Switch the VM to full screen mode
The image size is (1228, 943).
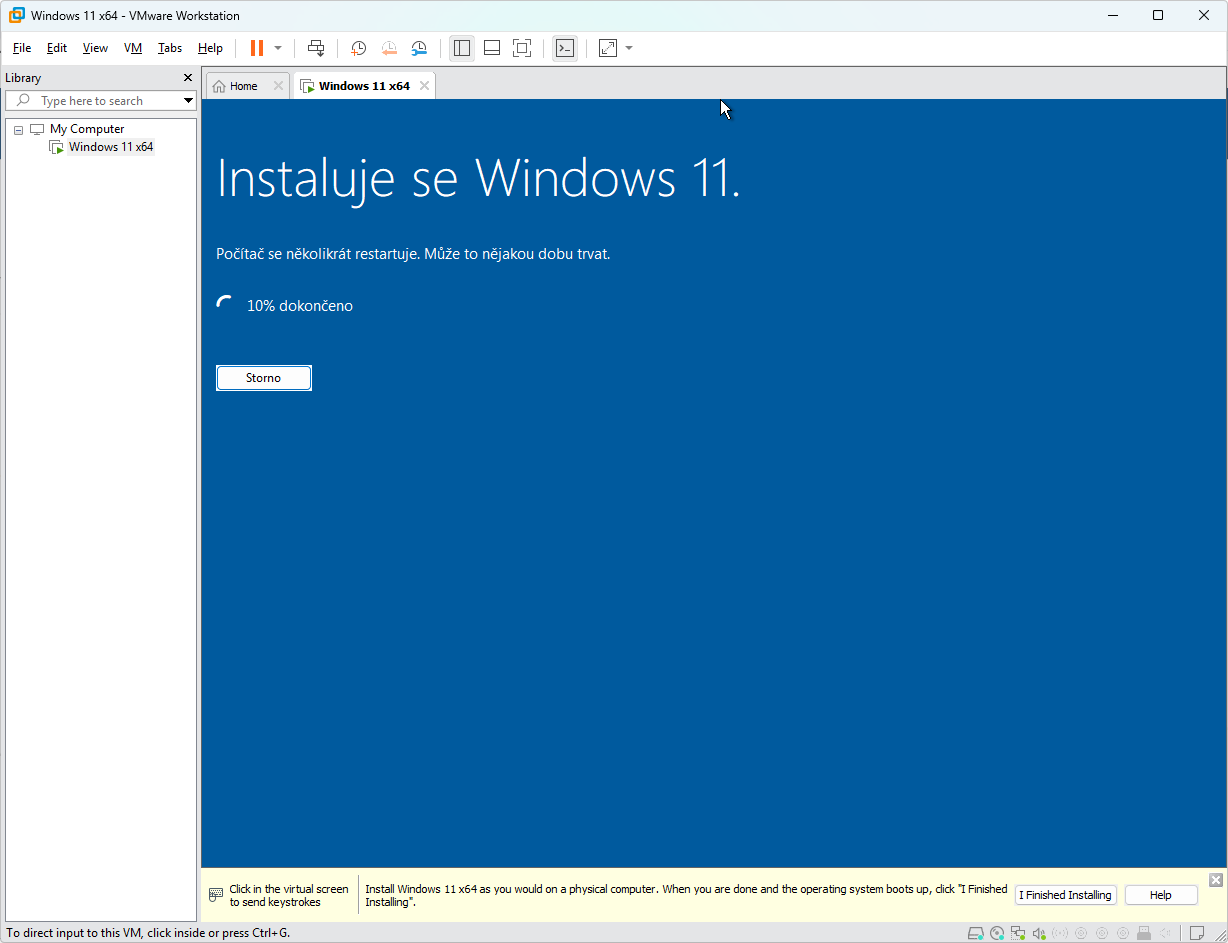click(x=522, y=47)
